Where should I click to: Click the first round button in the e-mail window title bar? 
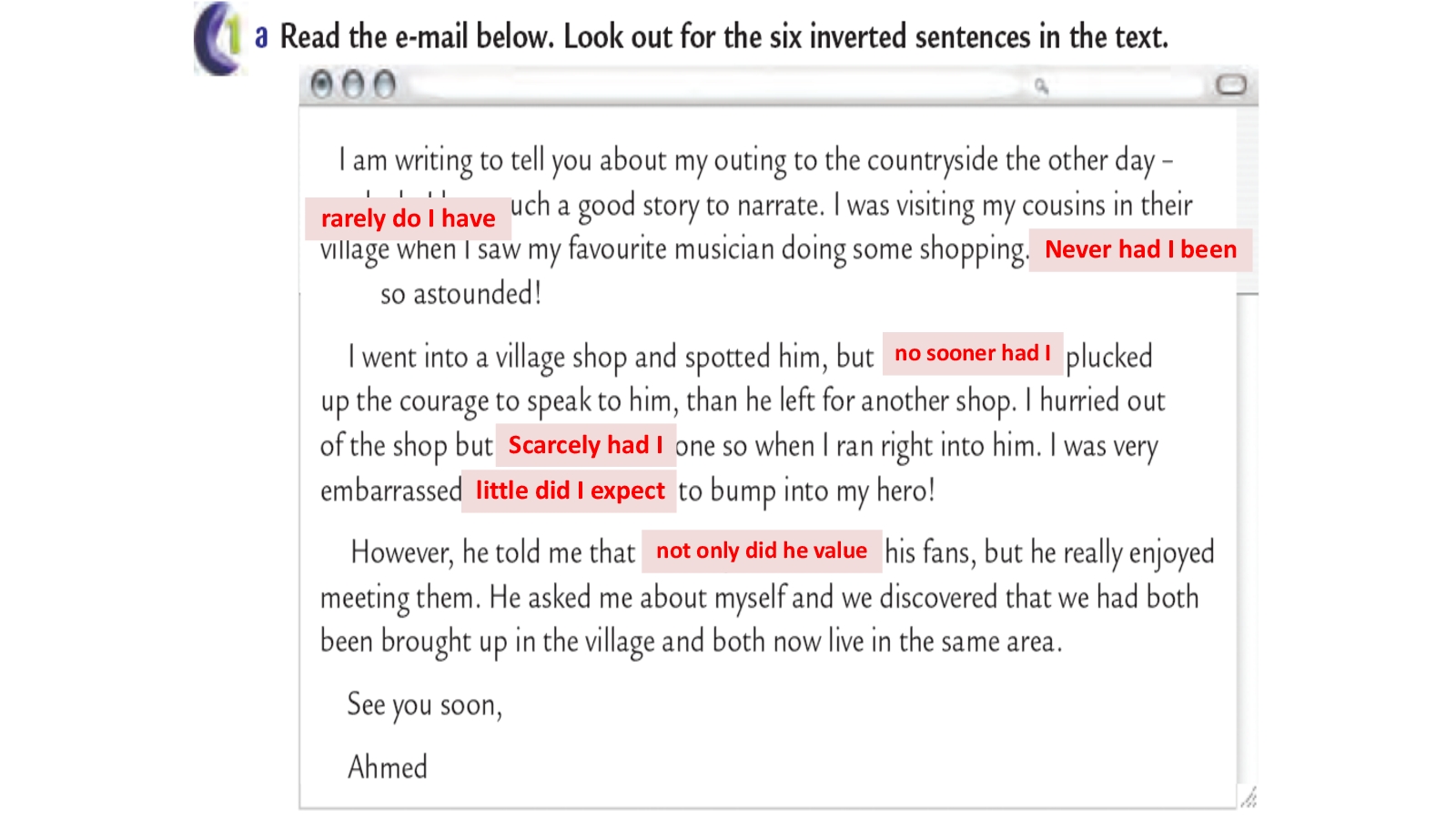click(x=321, y=85)
